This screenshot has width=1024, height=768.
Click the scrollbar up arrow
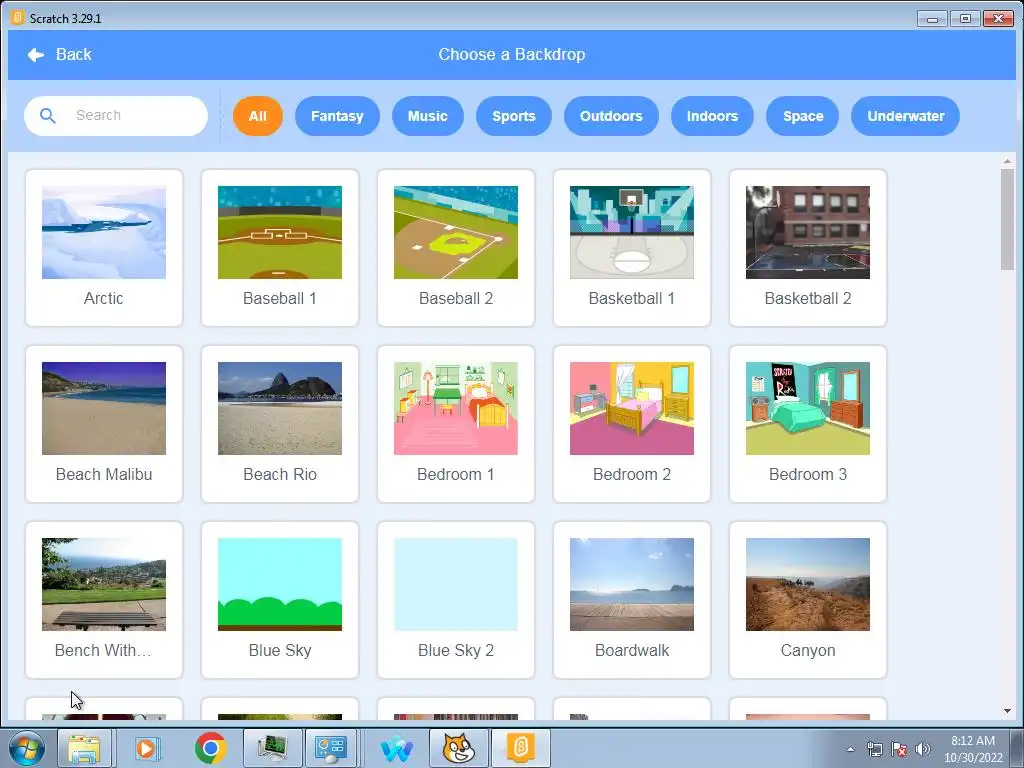[1007, 161]
